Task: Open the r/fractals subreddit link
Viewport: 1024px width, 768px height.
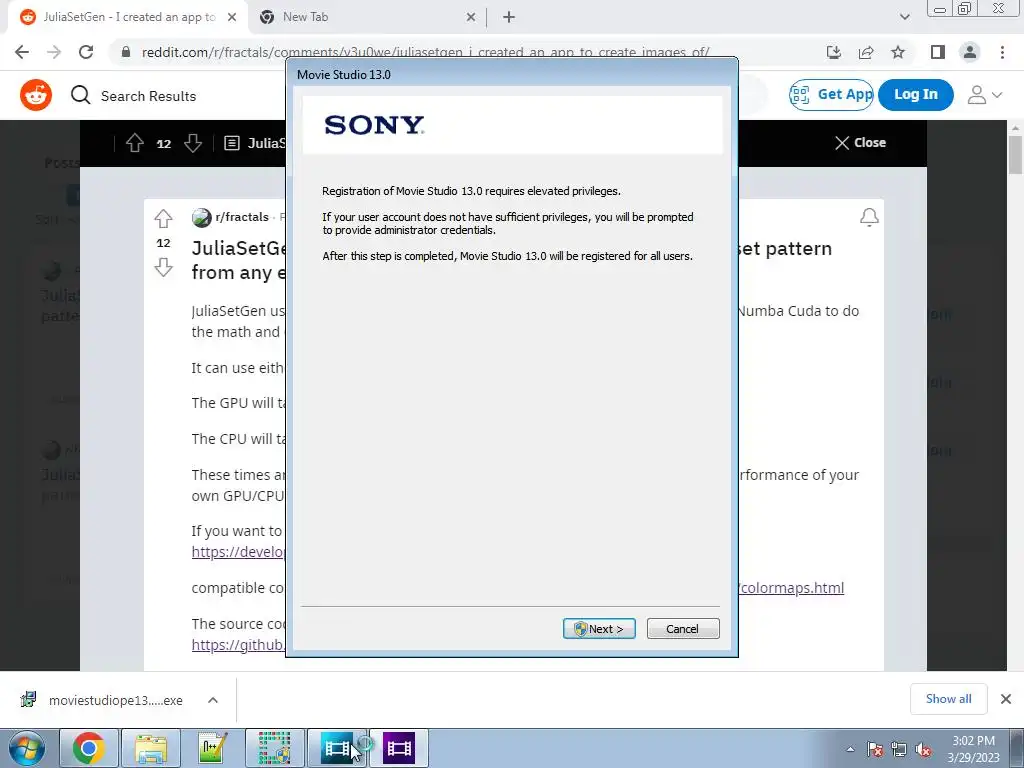Action: click(x=242, y=217)
